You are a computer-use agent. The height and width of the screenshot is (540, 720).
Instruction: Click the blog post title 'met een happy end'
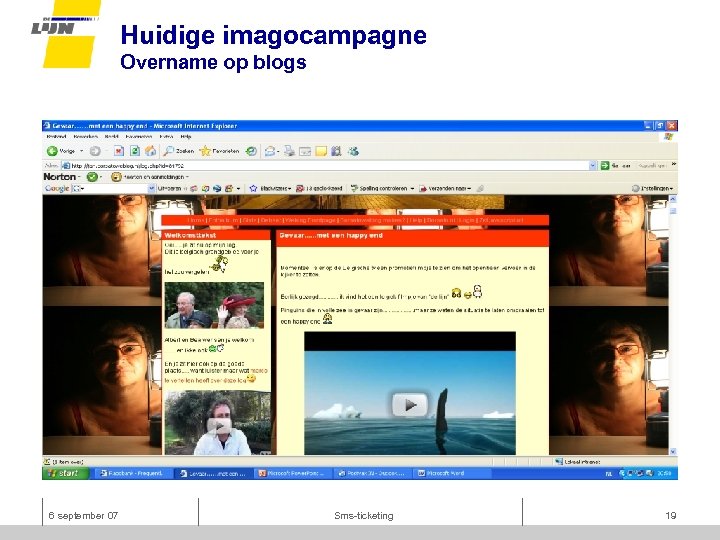click(331, 235)
